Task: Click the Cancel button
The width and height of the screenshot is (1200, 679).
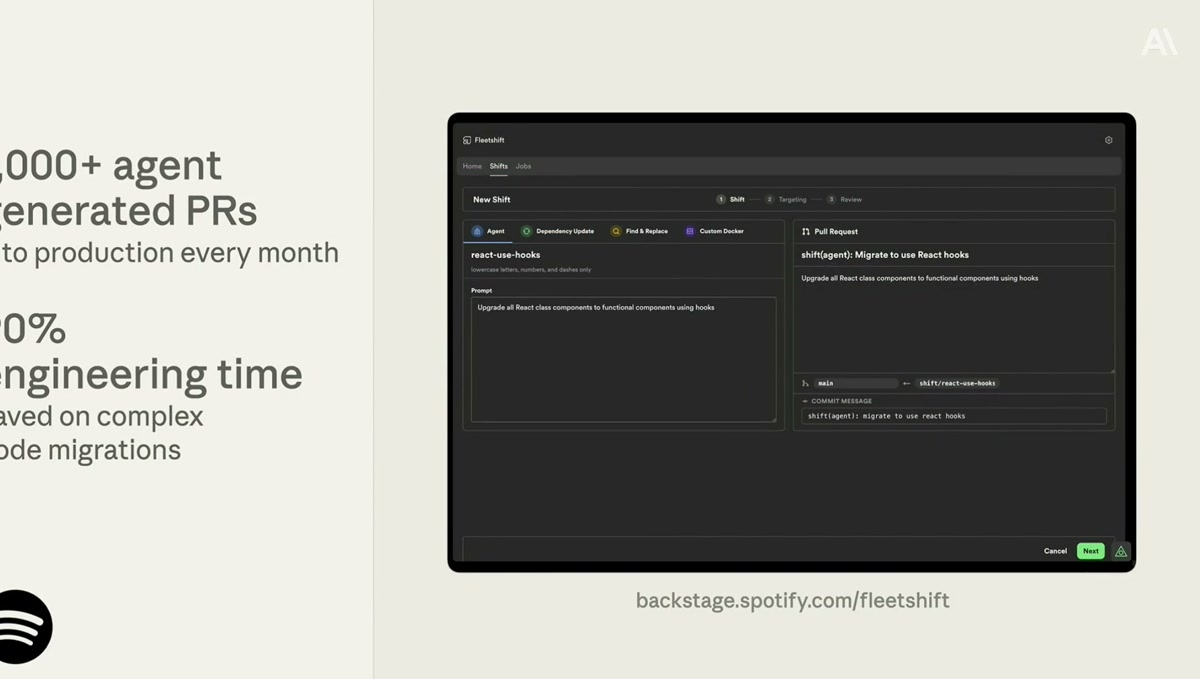Action: [1055, 551]
